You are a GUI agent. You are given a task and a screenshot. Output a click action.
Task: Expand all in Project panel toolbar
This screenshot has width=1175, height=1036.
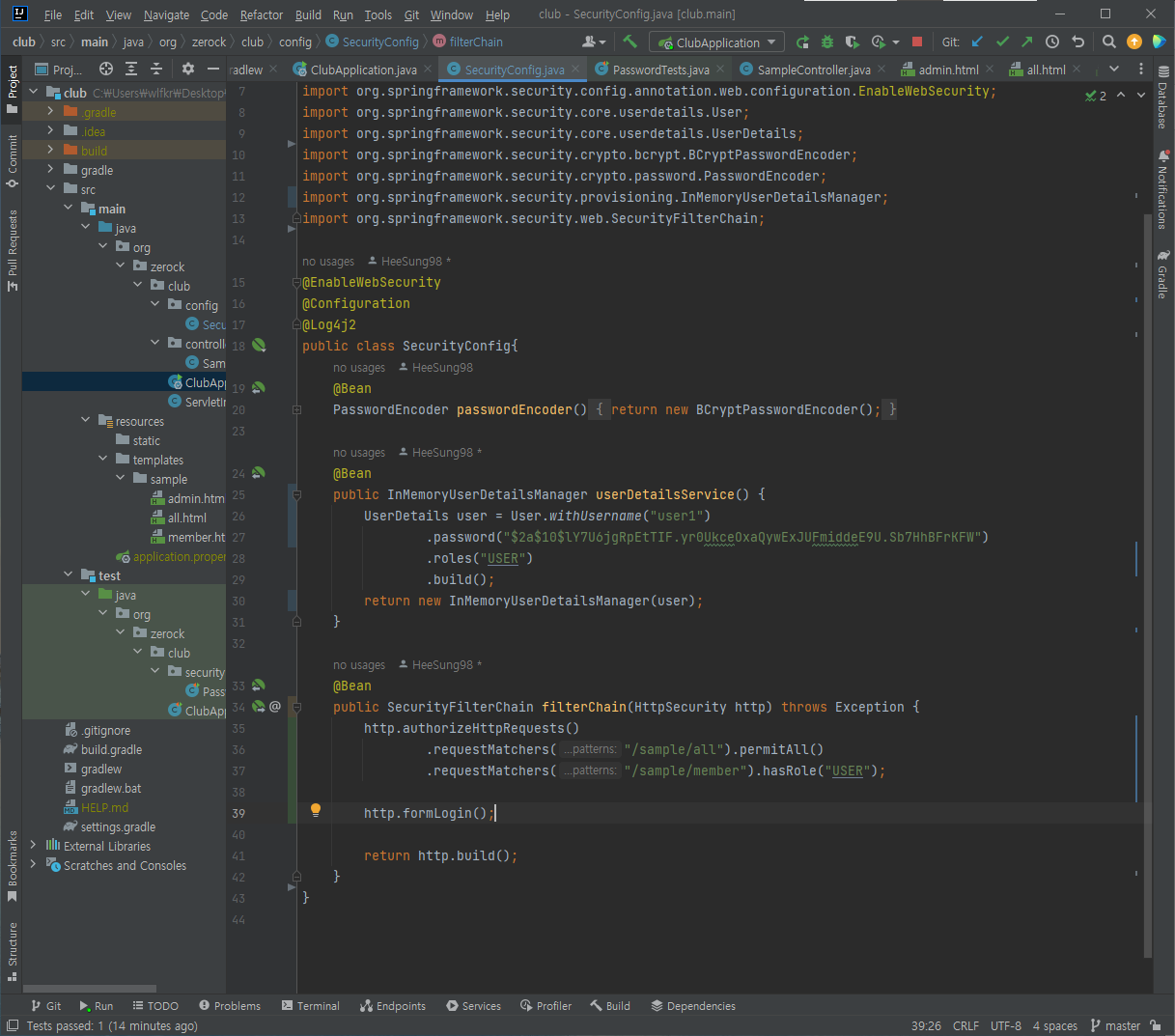[131, 69]
